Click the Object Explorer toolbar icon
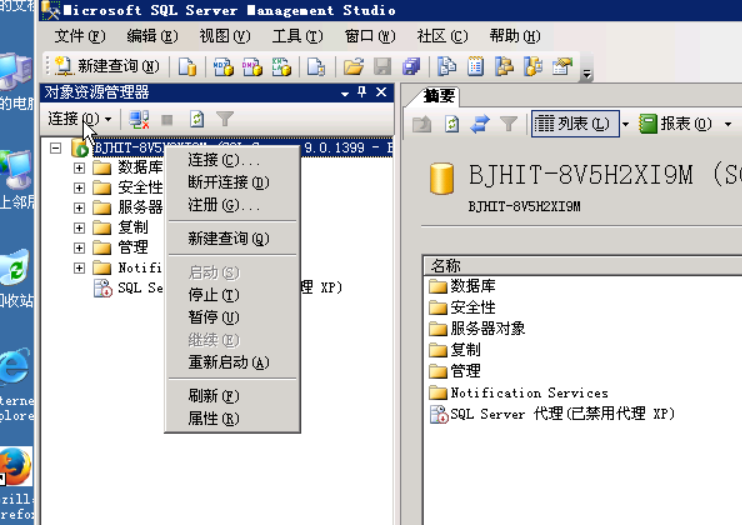 (504, 66)
